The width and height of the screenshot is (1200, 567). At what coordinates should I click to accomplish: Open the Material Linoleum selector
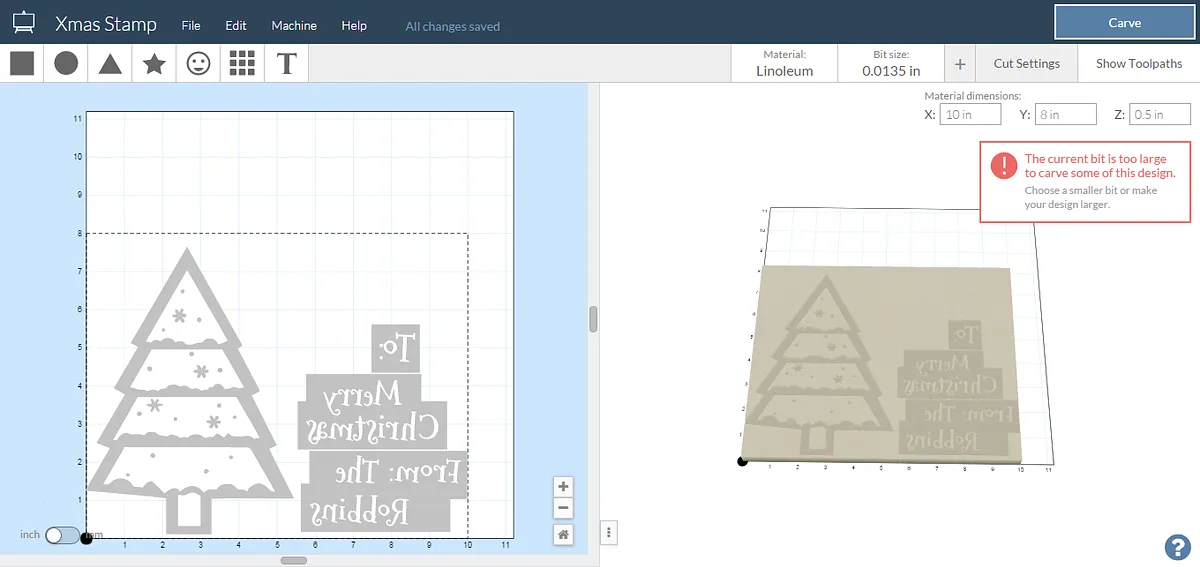784,63
